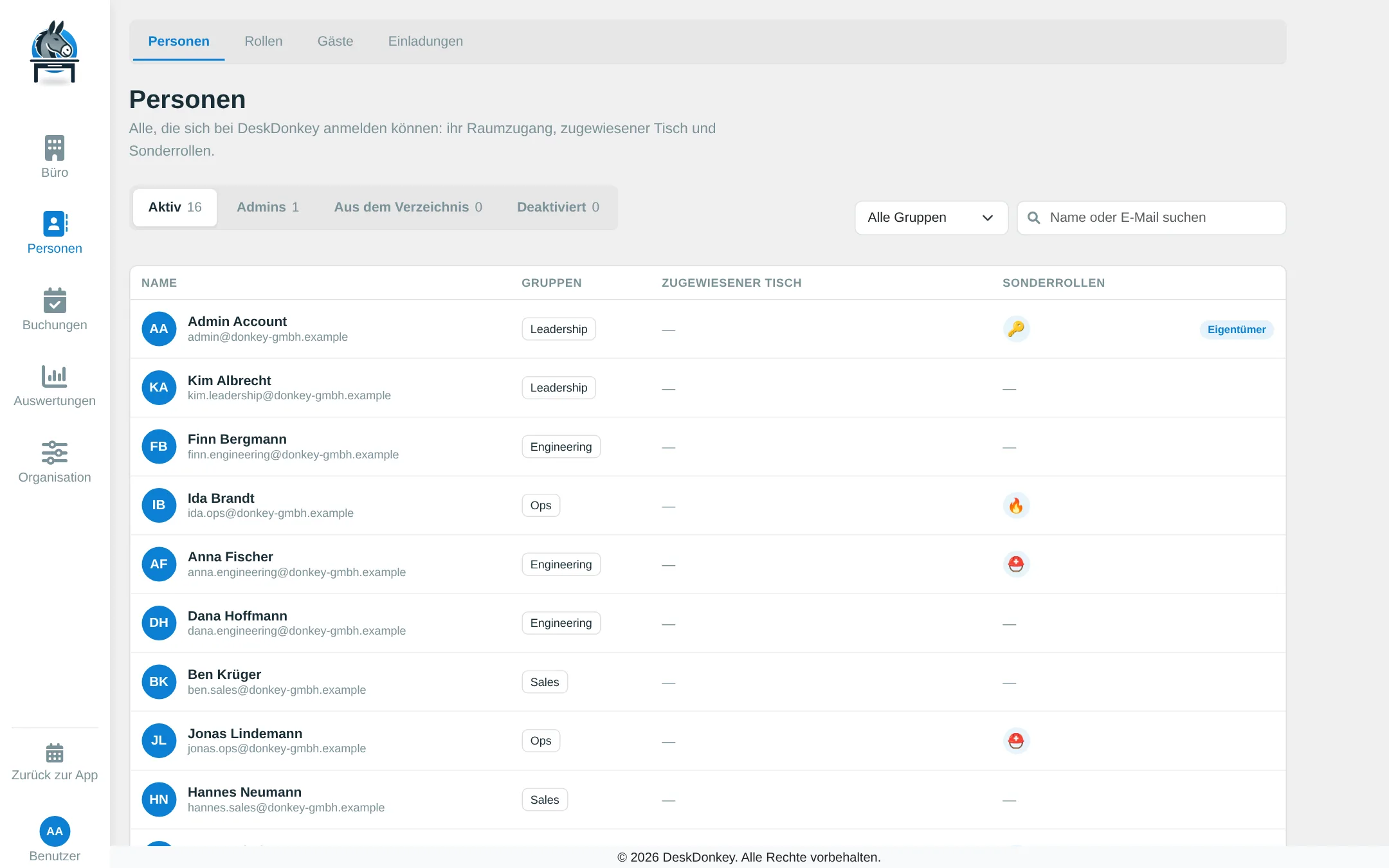Select the Personen top tab
This screenshot has width=1389, height=868.
pyautogui.click(x=179, y=41)
